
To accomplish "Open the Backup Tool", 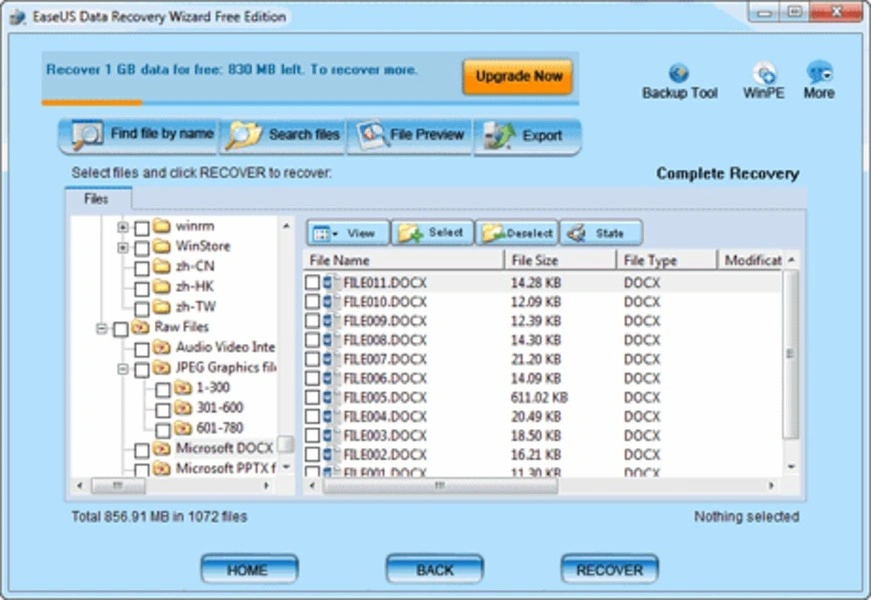I will [x=679, y=78].
